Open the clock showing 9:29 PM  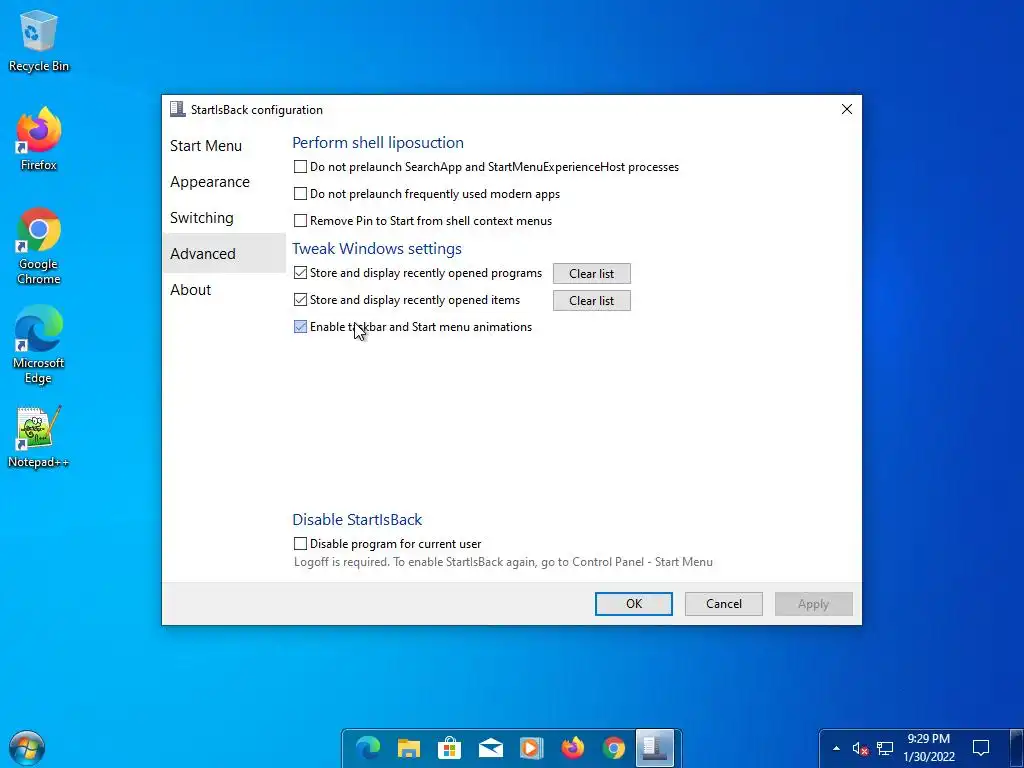click(x=929, y=748)
